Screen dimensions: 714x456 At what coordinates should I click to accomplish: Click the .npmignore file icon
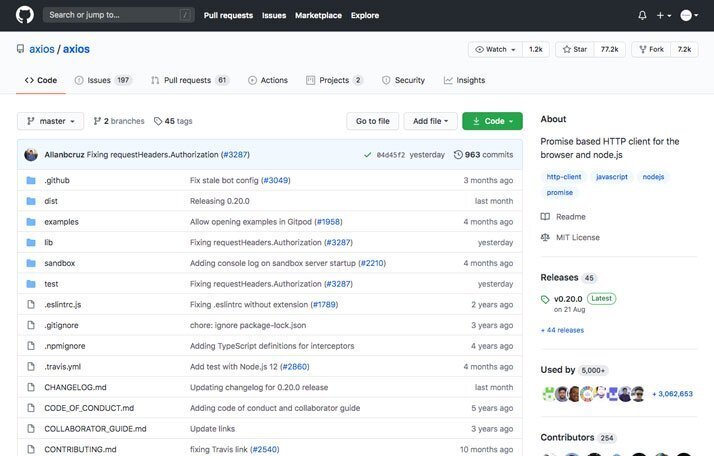click(x=31, y=346)
